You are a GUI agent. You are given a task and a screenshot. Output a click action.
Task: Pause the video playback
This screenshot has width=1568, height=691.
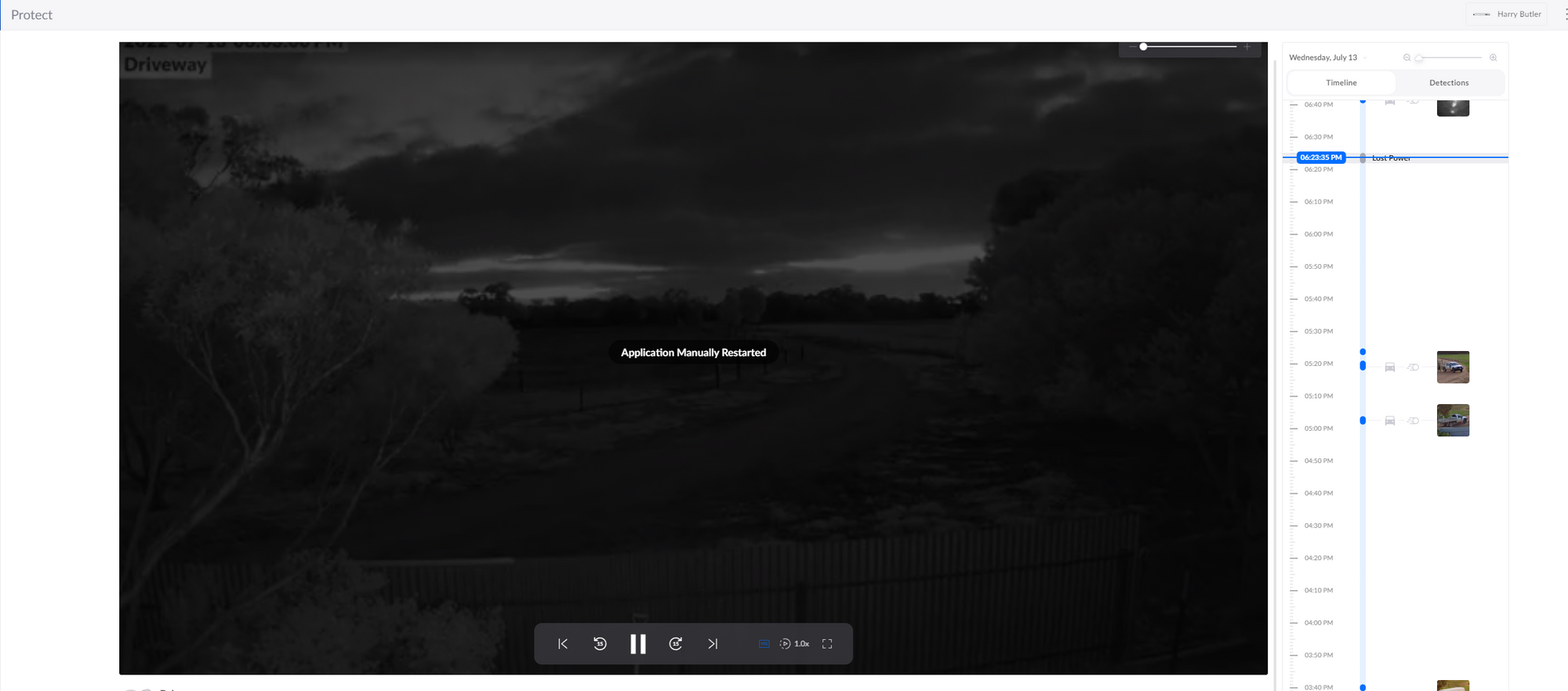(x=638, y=644)
